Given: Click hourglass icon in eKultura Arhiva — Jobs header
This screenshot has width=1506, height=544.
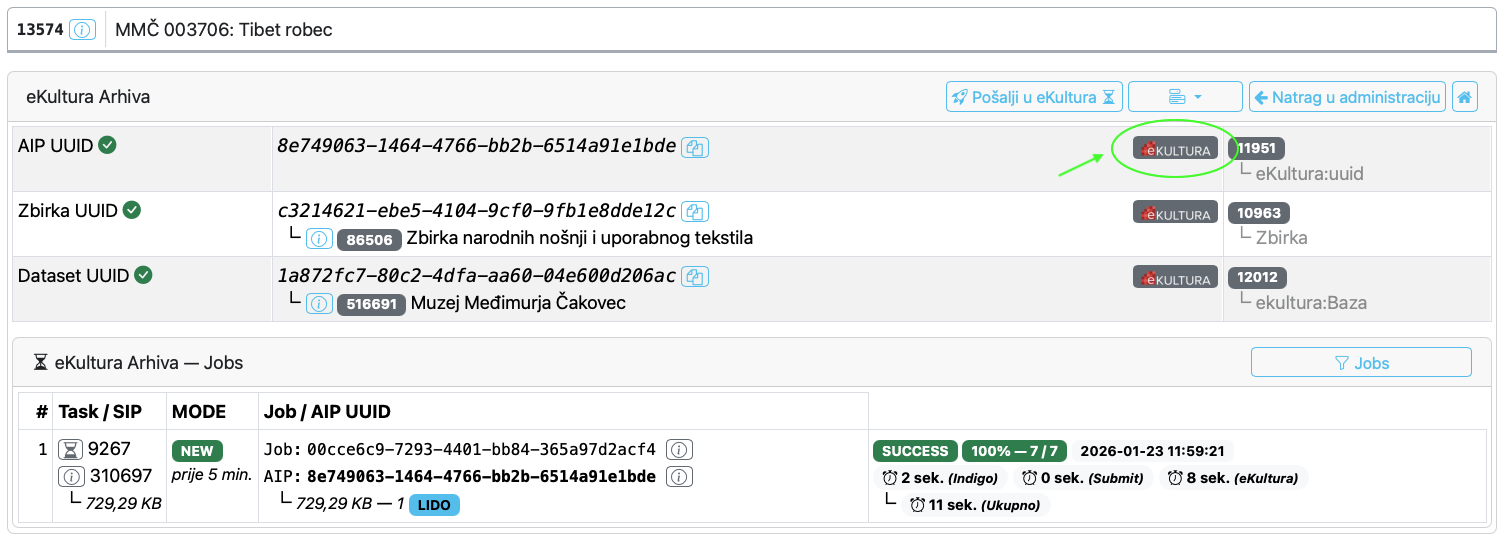Looking at the screenshot, I should [40, 363].
